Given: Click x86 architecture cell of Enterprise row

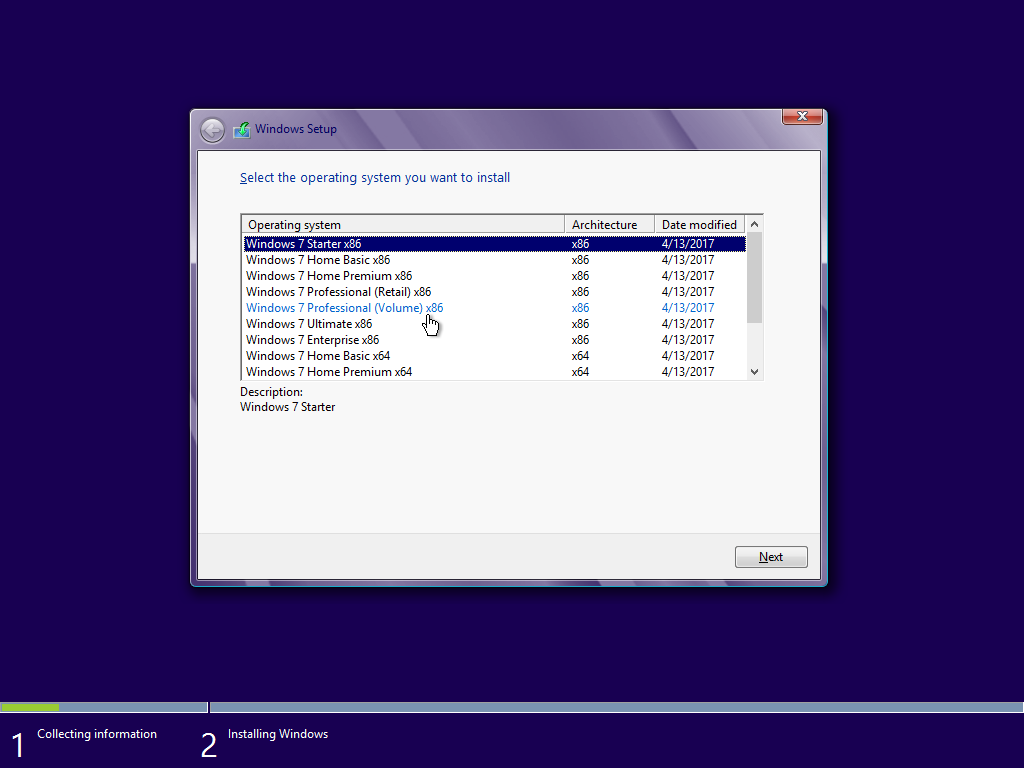Looking at the screenshot, I should [x=580, y=340].
